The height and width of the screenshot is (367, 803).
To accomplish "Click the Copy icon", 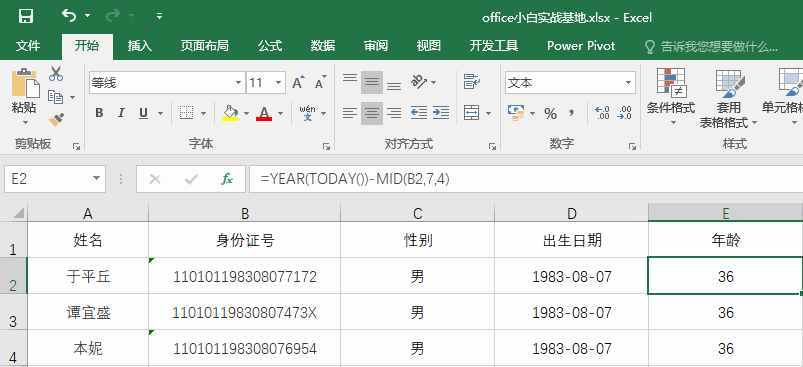I will [55, 96].
